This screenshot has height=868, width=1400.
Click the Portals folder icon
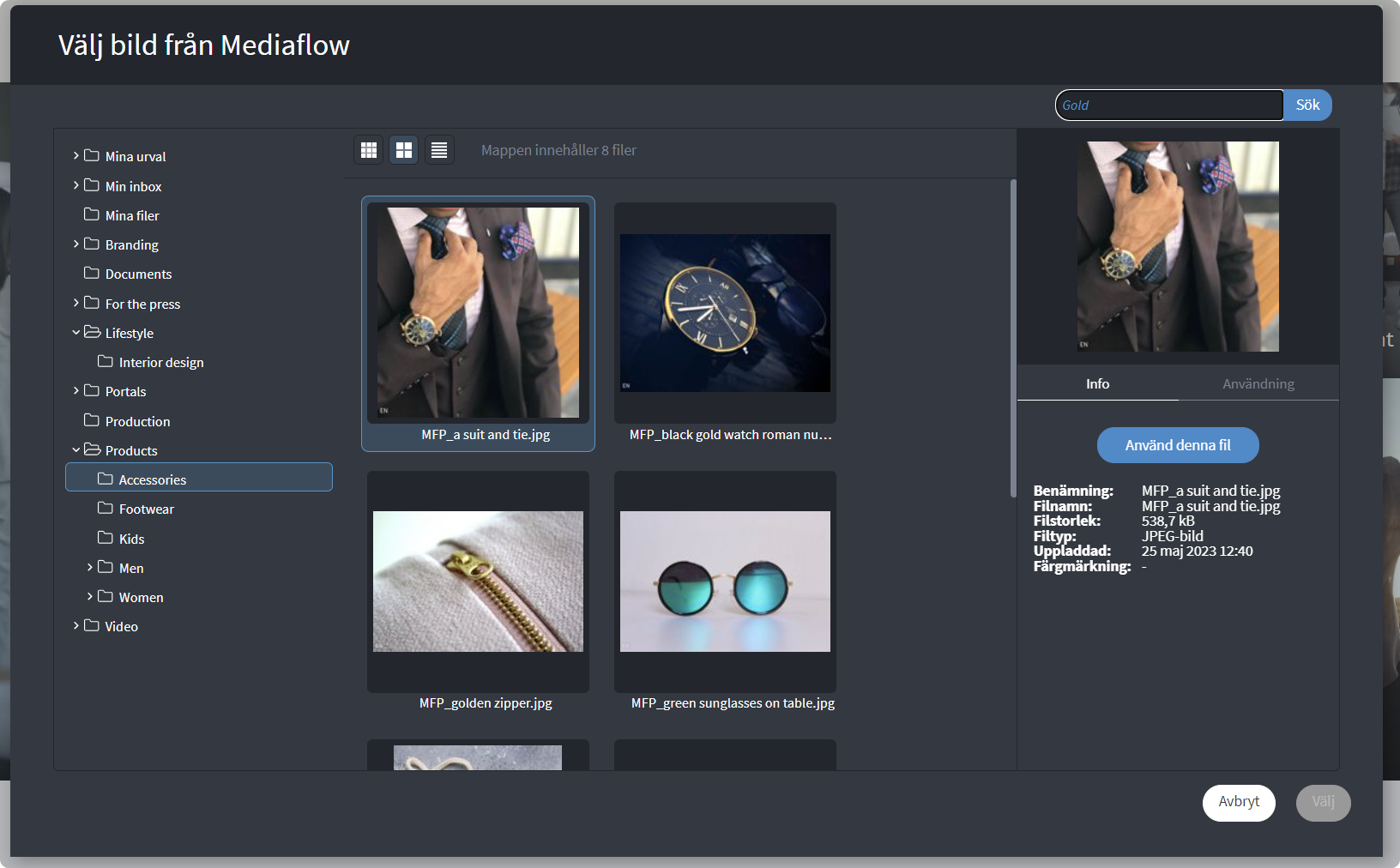pos(92,390)
